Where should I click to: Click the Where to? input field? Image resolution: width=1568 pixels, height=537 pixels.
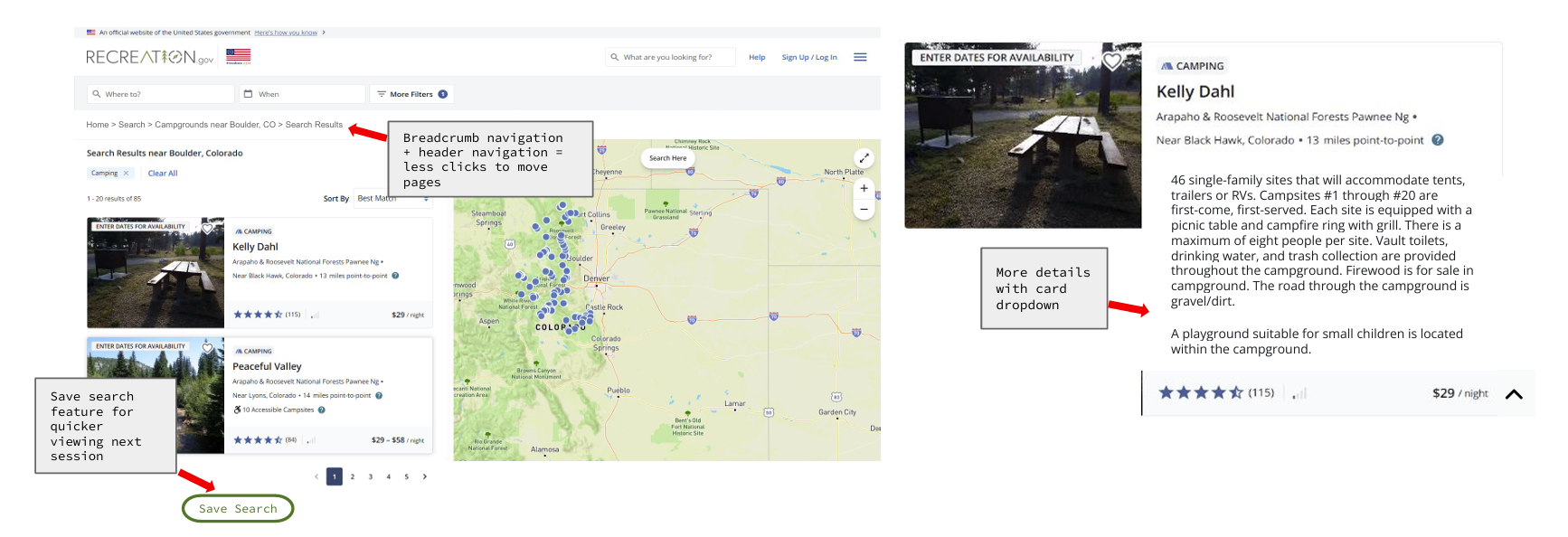pyautogui.click(x=161, y=94)
